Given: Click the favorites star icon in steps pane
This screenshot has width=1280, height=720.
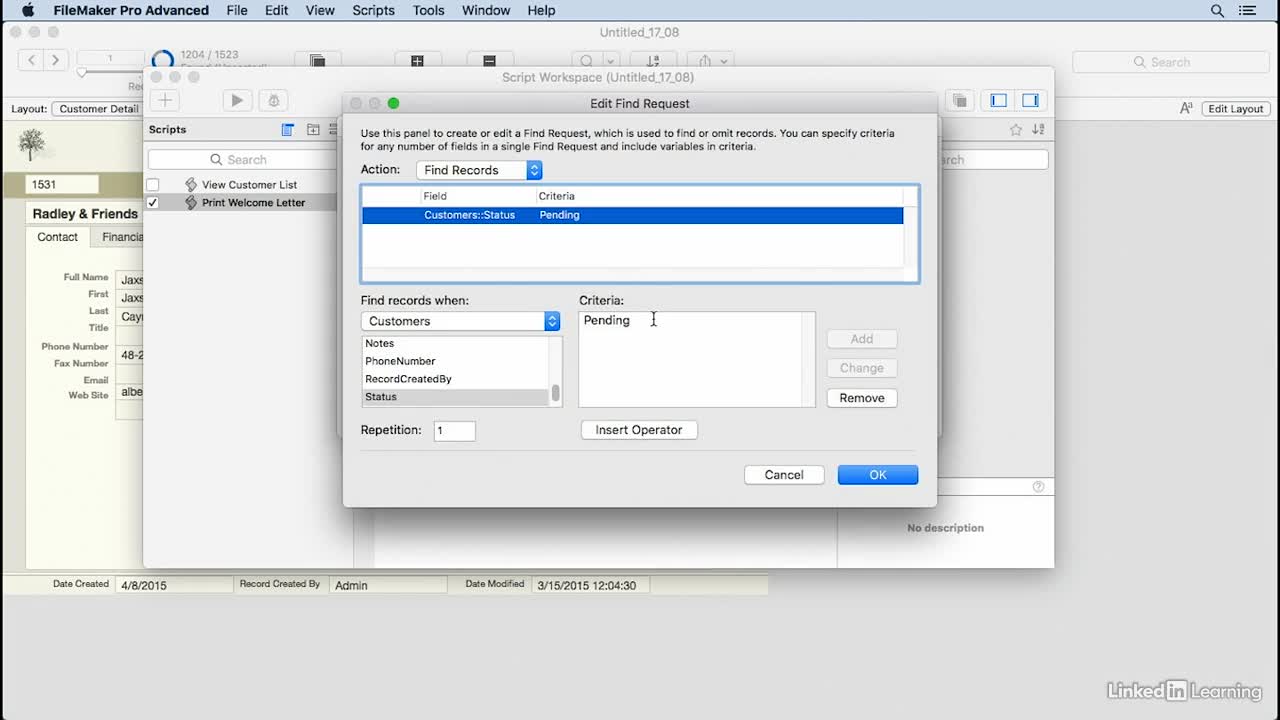Looking at the screenshot, I should click(1016, 130).
